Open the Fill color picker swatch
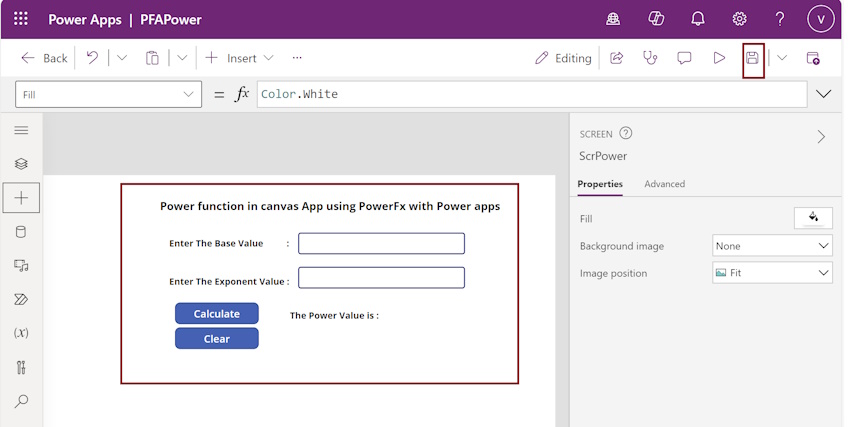This screenshot has width=850, height=427. [813, 218]
